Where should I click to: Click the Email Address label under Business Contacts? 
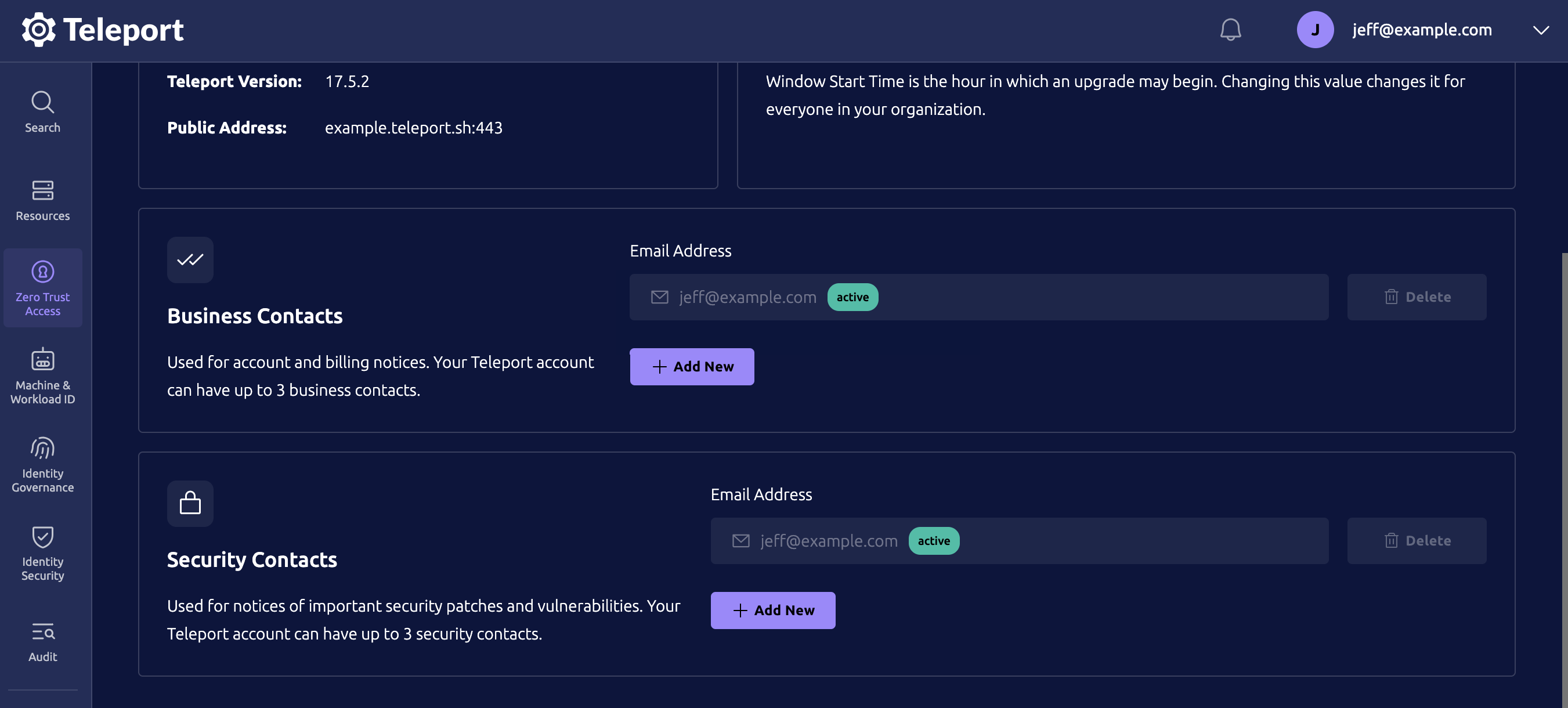(681, 251)
